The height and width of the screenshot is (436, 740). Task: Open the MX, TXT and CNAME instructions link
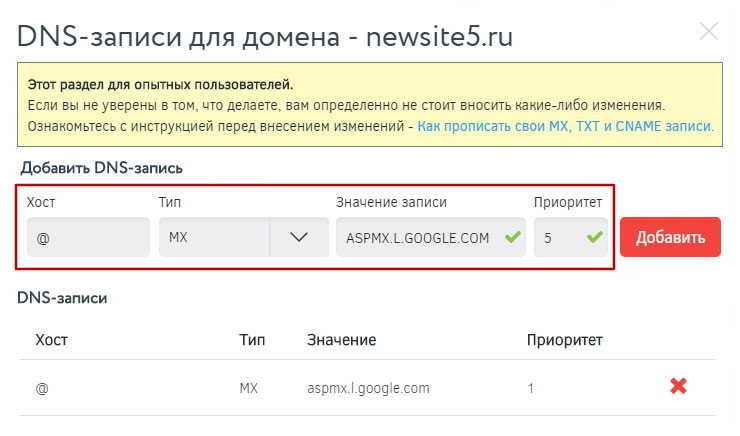[565, 127]
